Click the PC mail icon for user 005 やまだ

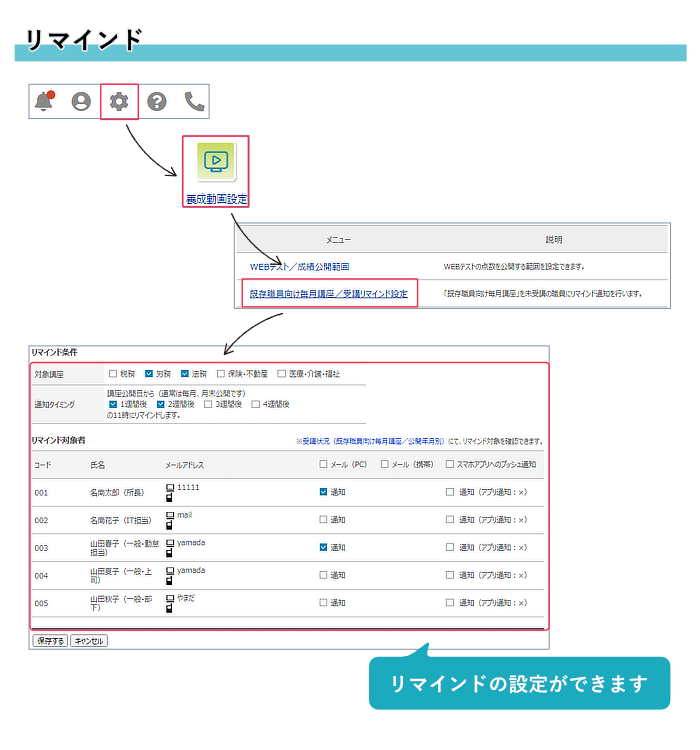coord(170,598)
